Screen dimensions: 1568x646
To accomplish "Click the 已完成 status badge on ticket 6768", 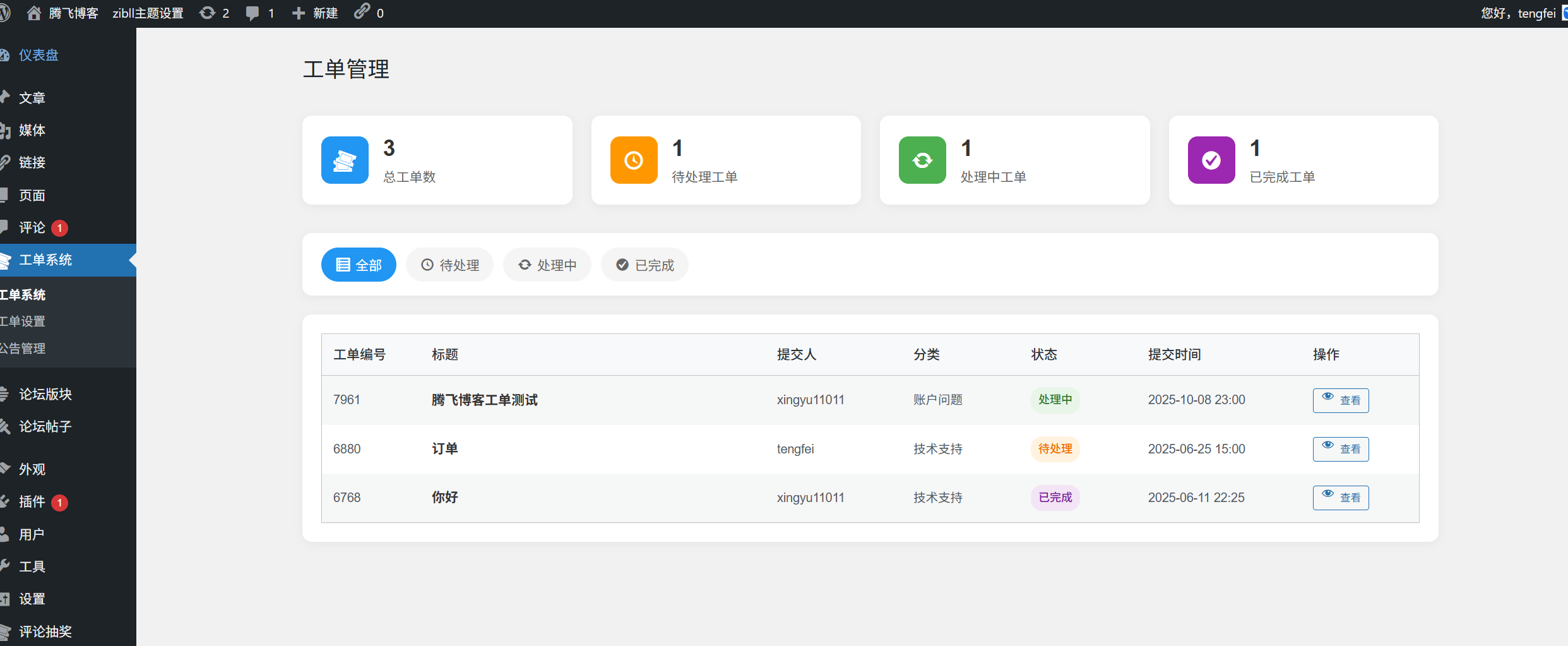I will pyautogui.click(x=1055, y=498).
